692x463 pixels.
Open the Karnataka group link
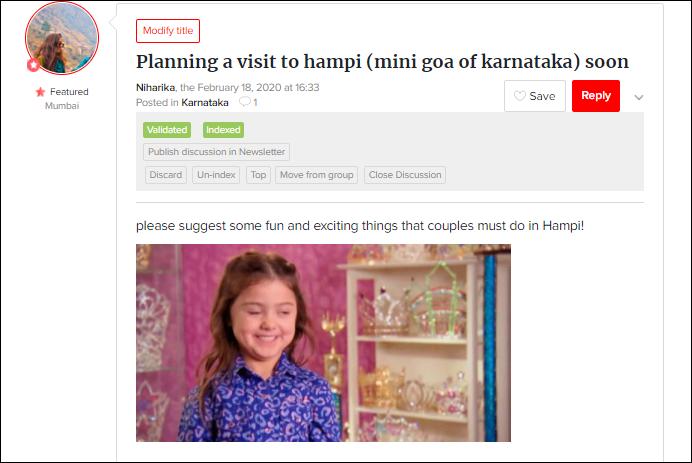click(205, 102)
